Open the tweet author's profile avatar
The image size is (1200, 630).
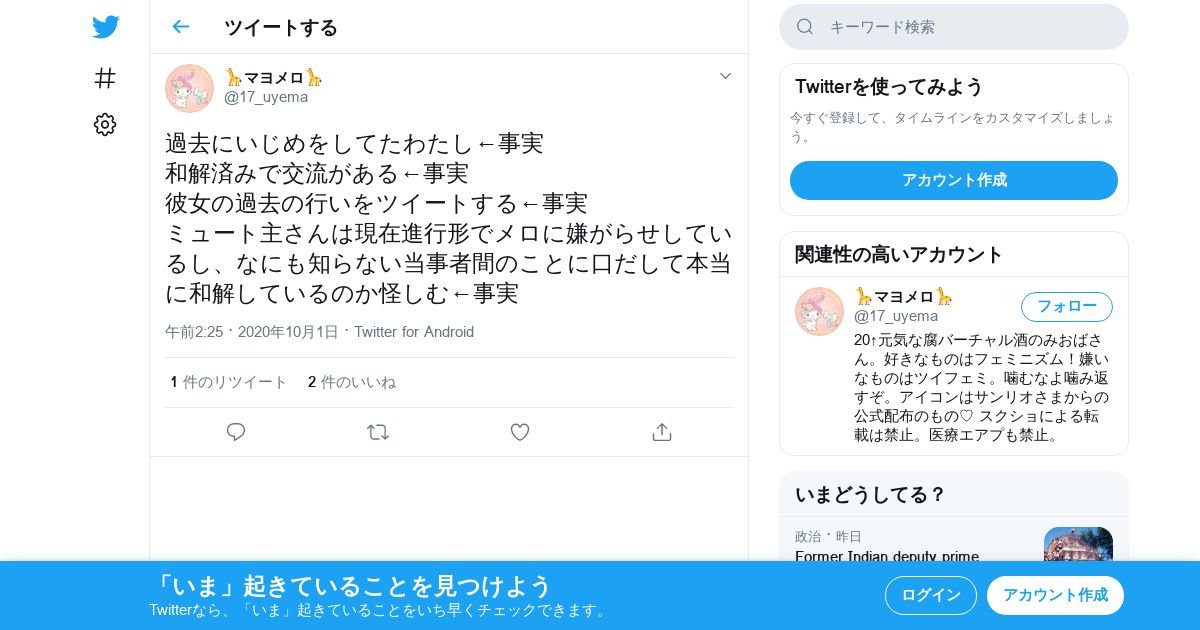click(x=189, y=88)
